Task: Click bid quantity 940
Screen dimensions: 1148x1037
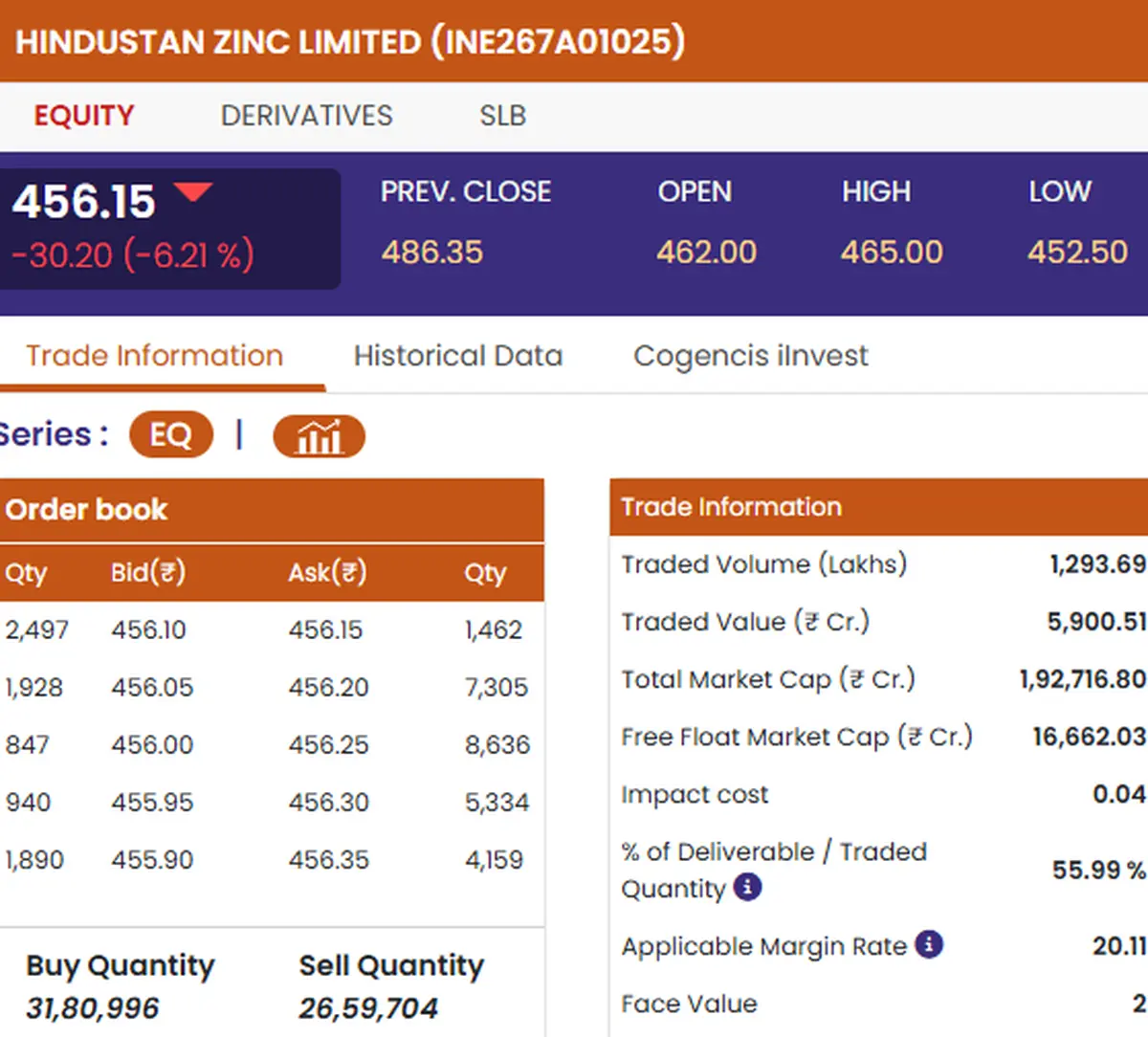Action: [x=28, y=803]
